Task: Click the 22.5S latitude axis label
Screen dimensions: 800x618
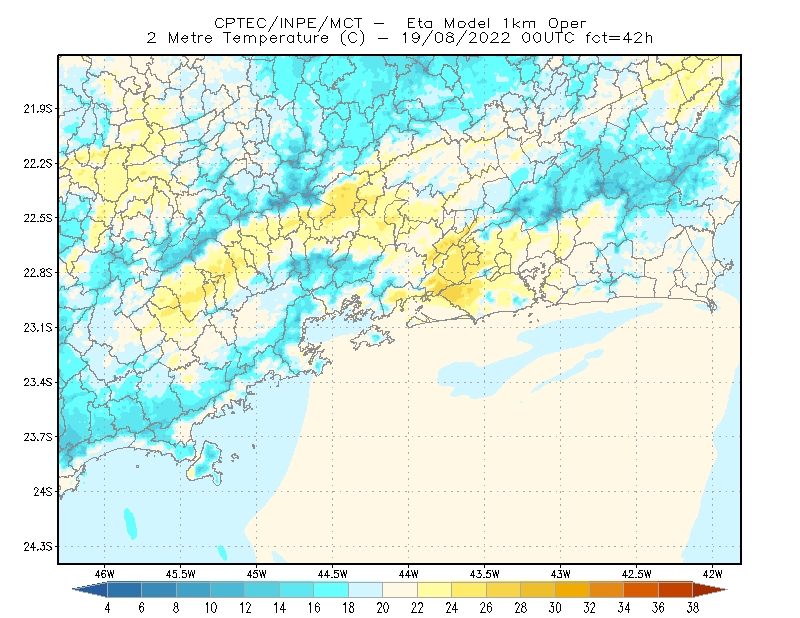Action: pos(38,218)
